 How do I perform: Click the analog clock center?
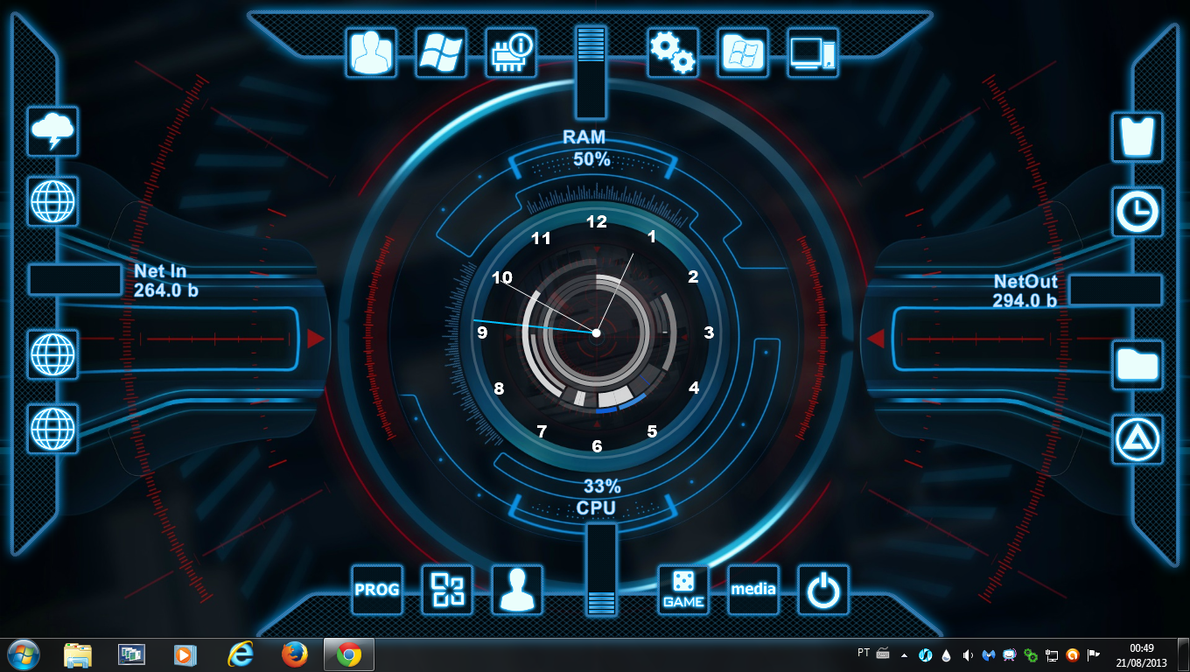596,333
